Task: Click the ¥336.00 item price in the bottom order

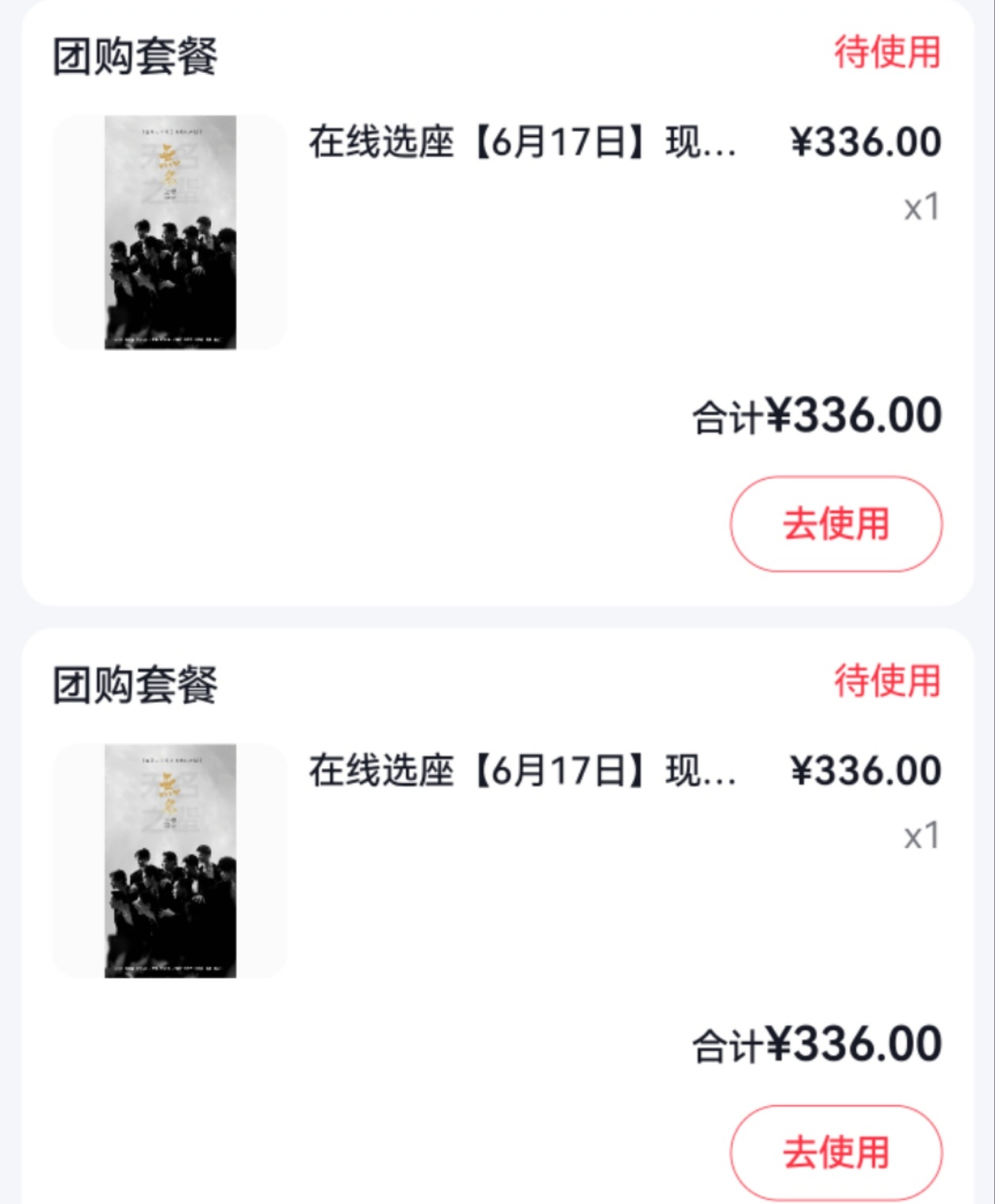Action: [865, 771]
